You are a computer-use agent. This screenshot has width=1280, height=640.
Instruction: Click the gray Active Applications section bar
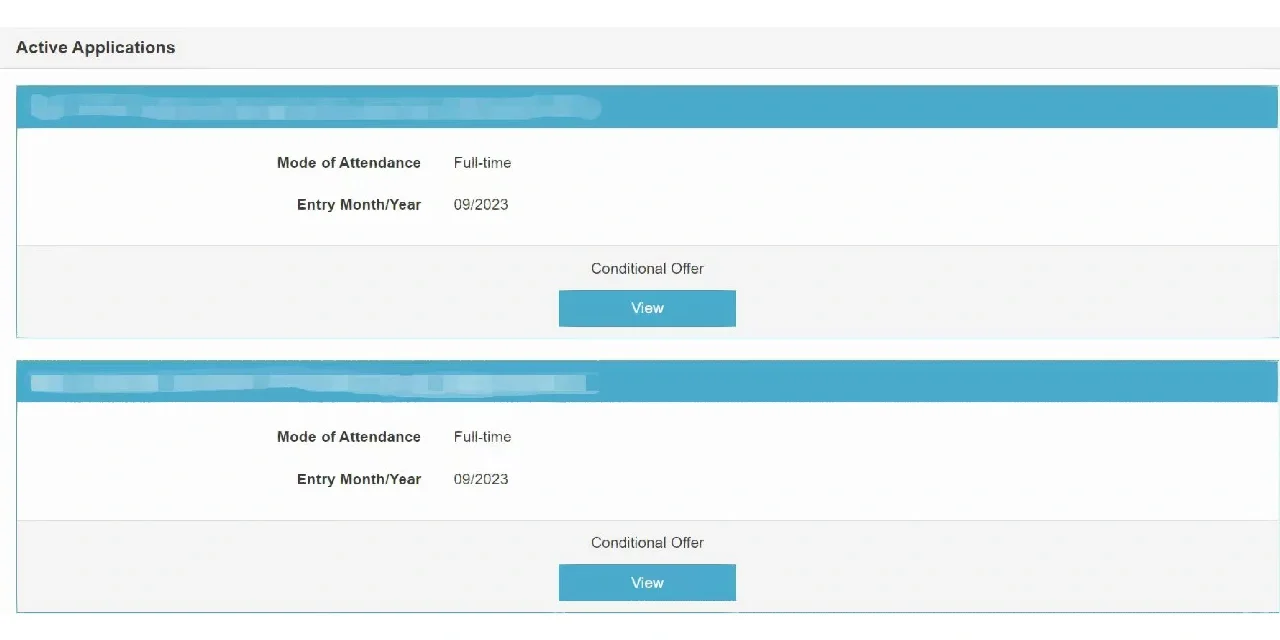[x=700, y=48]
